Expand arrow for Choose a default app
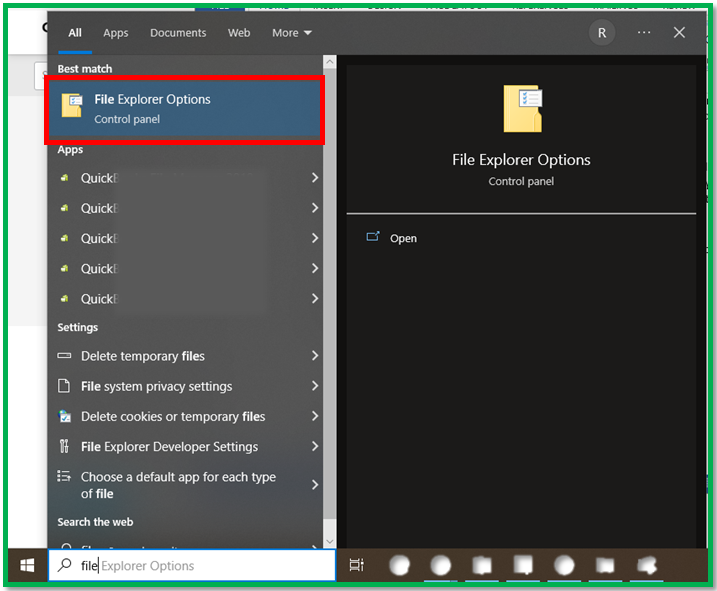Viewport: 717px width, 591px height. 315,484
